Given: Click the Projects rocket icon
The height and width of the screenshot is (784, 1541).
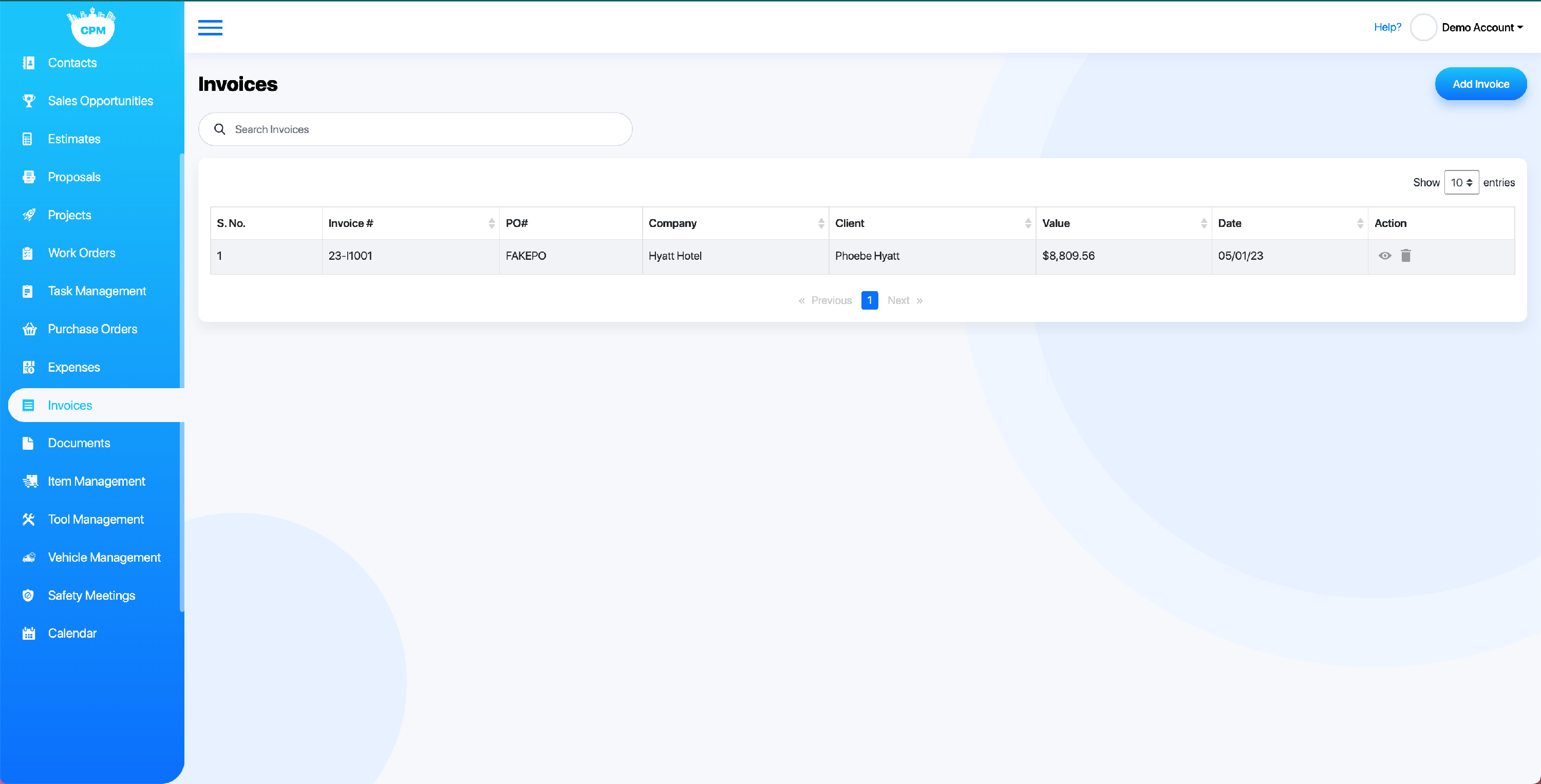Looking at the screenshot, I should 29,215.
